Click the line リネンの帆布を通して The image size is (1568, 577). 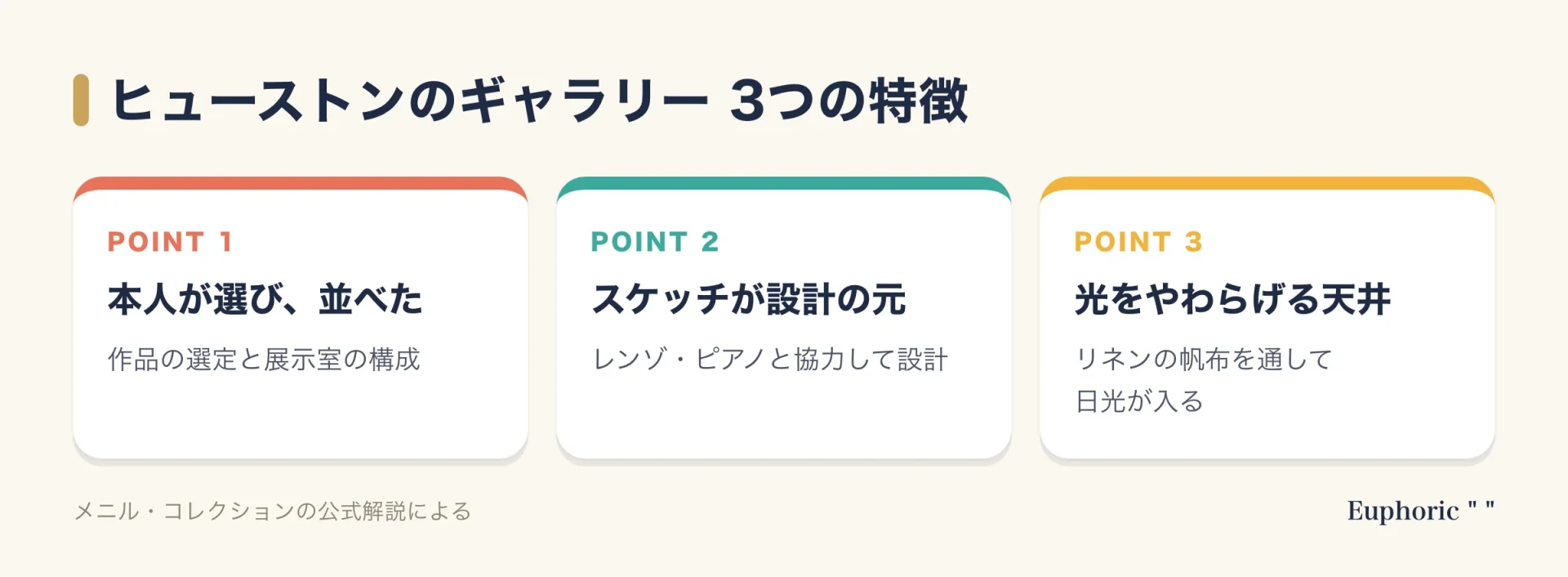click(1204, 359)
